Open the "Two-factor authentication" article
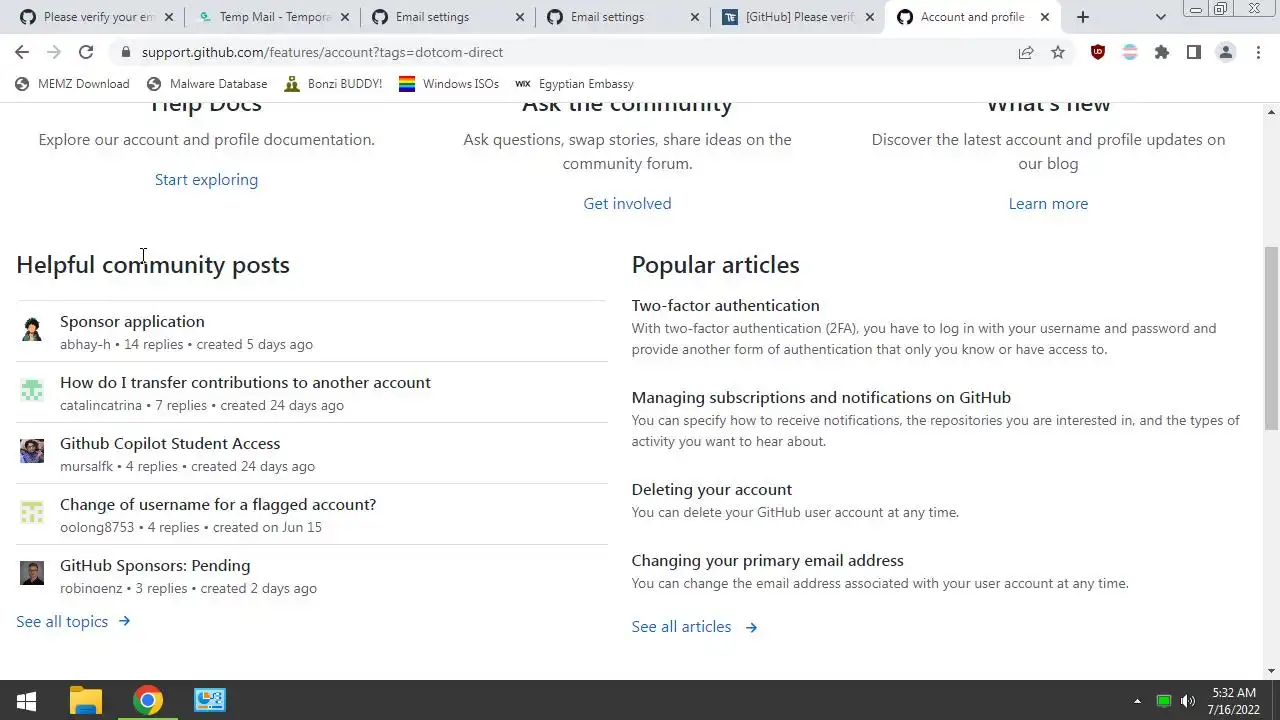1280x720 pixels. (725, 306)
